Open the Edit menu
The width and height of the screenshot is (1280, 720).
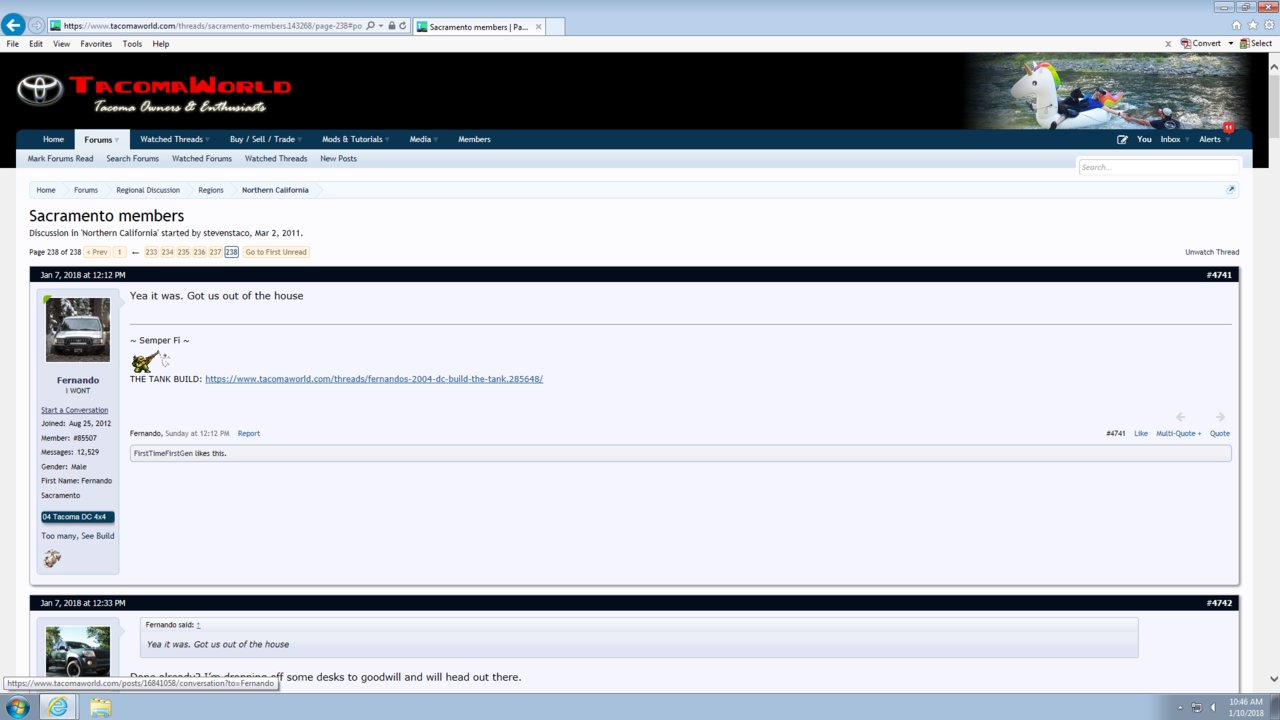point(36,44)
